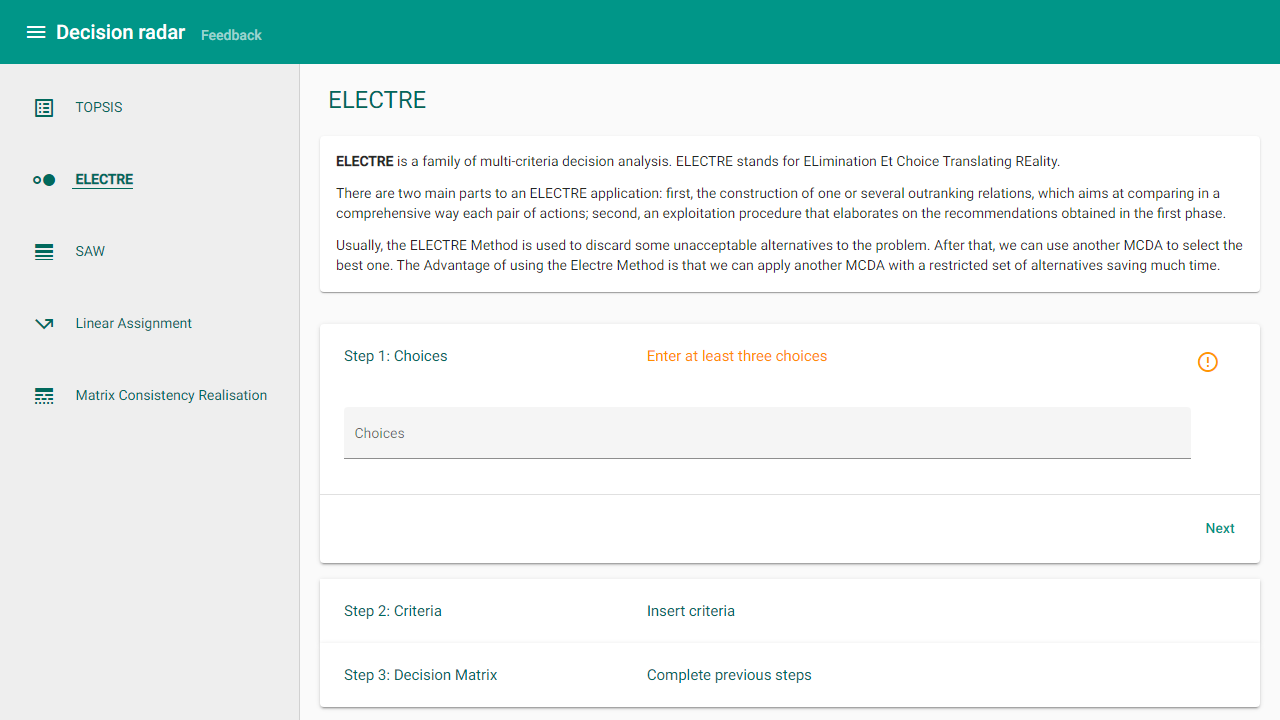Click the Matrix Consistency Realisation icon
1280x720 pixels.
pos(44,396)
